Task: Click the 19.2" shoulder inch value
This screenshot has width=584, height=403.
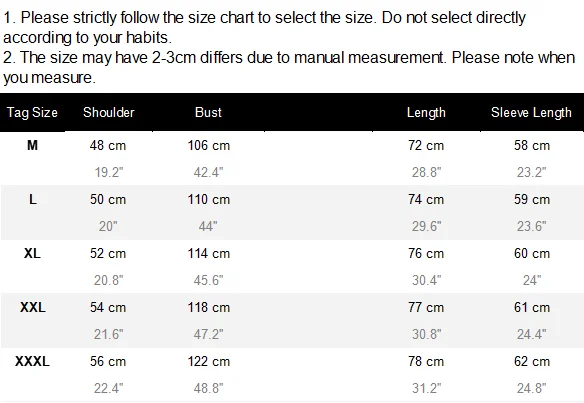Action: pos(108,172)
